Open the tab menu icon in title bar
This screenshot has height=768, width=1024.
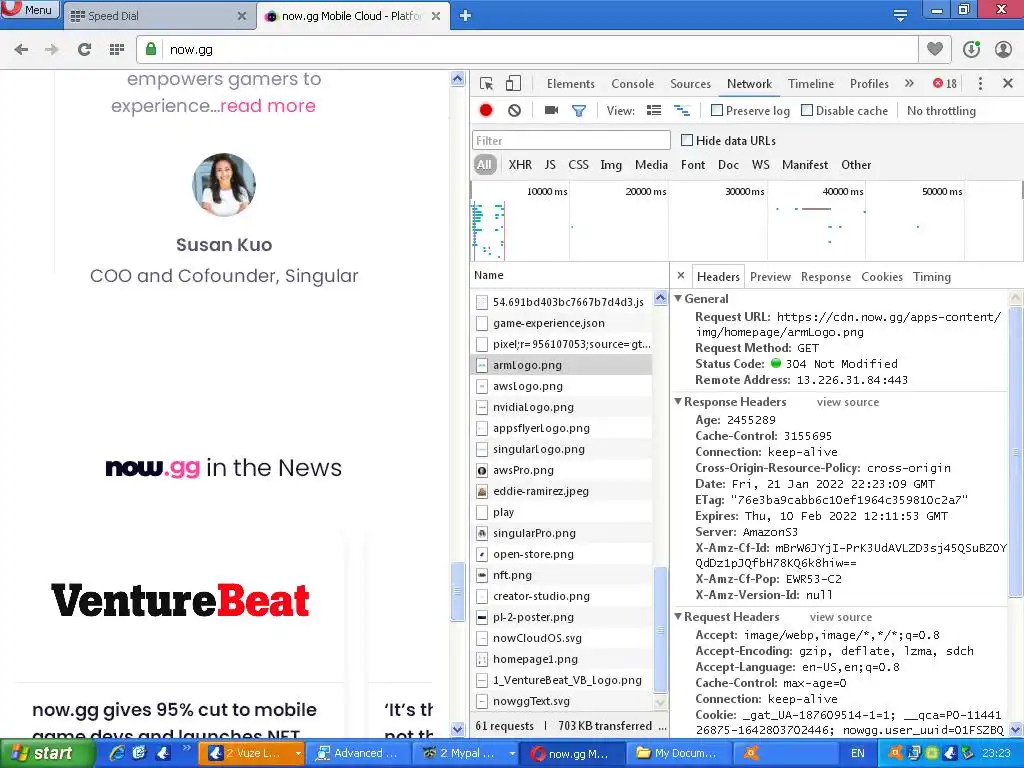pos(900,16)
